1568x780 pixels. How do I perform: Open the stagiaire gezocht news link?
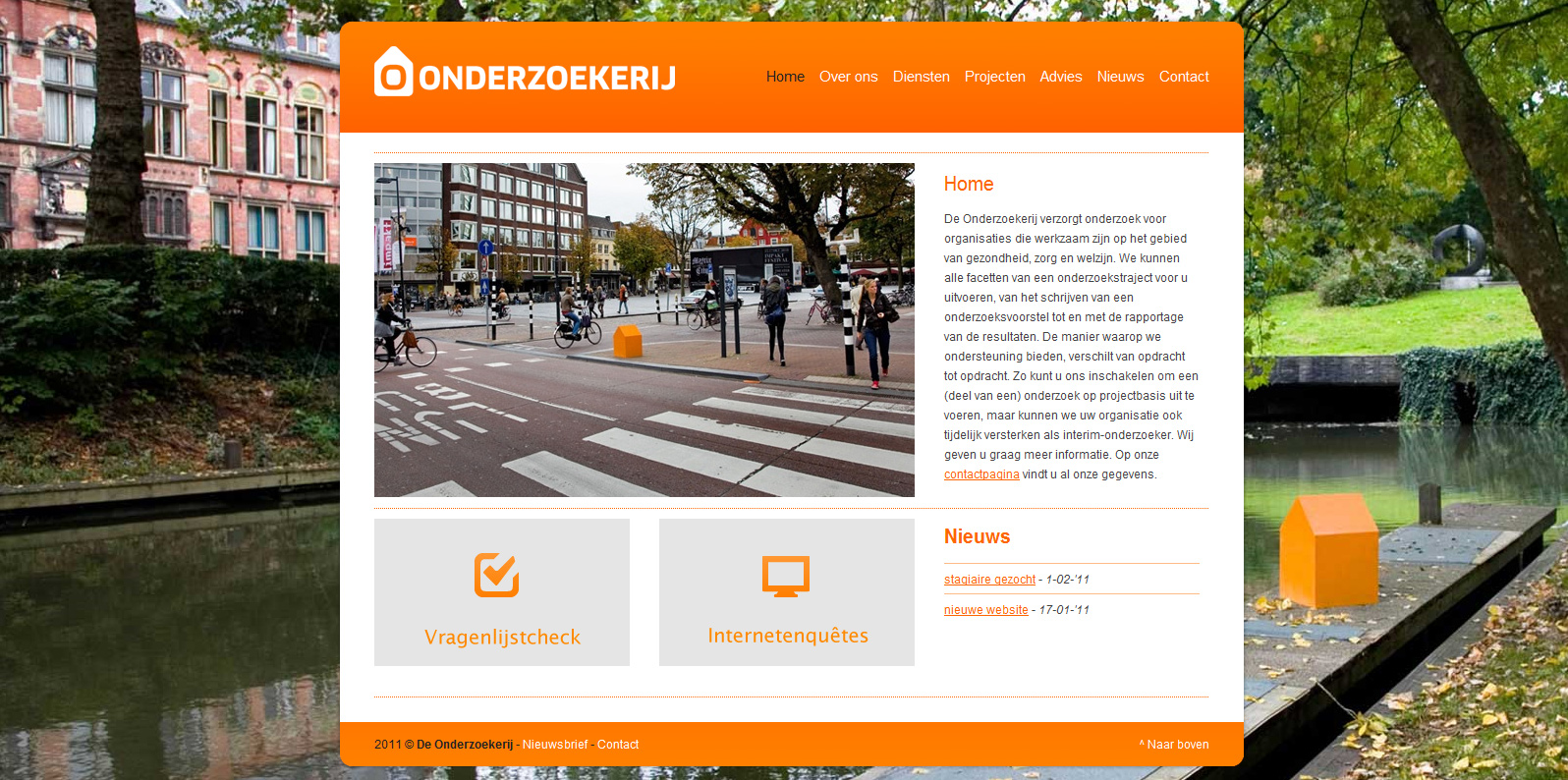[989, 580]
